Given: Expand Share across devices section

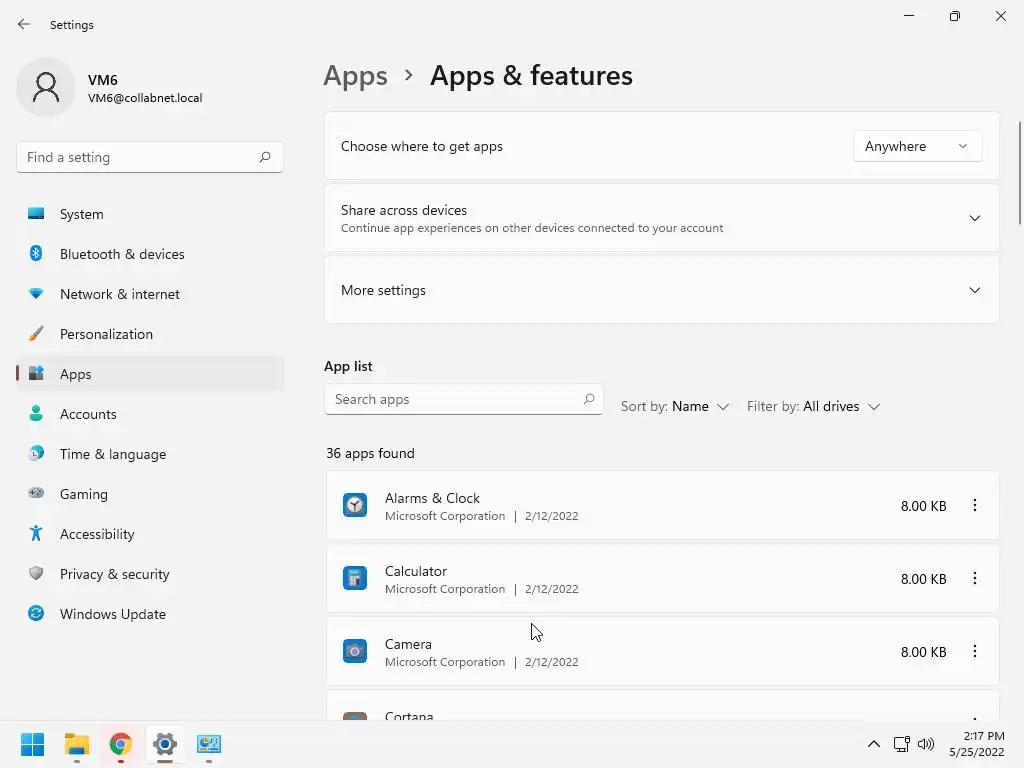Looking at the screenshot, I should (974, 218).
